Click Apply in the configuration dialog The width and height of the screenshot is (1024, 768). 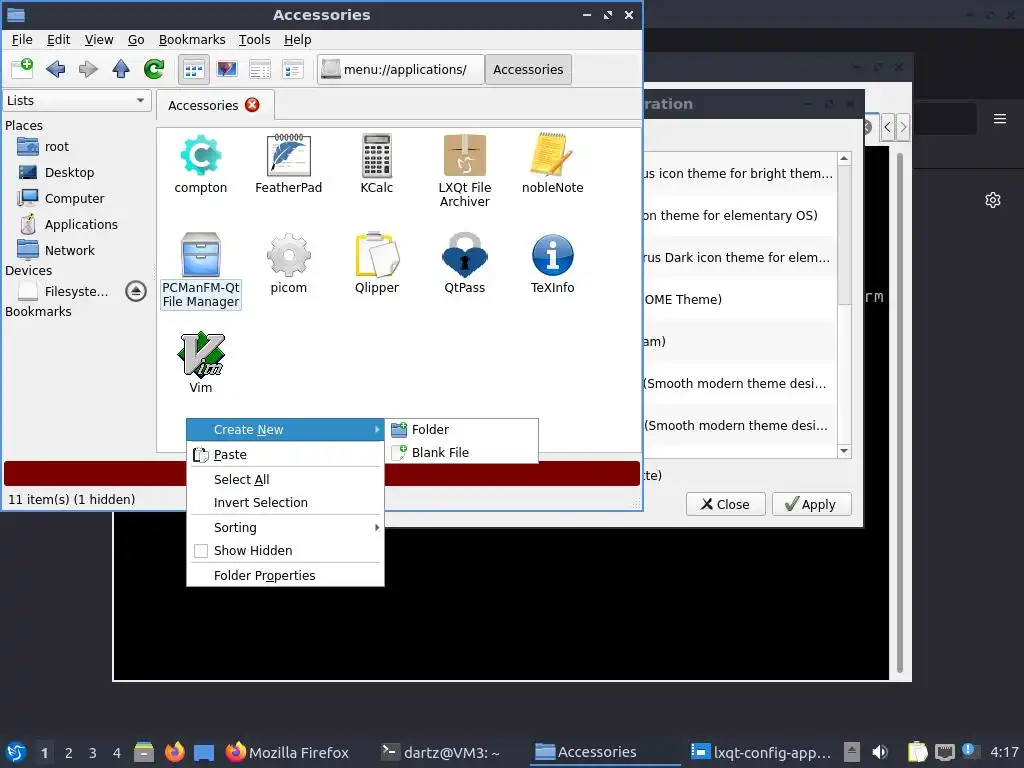click(811, 504)
